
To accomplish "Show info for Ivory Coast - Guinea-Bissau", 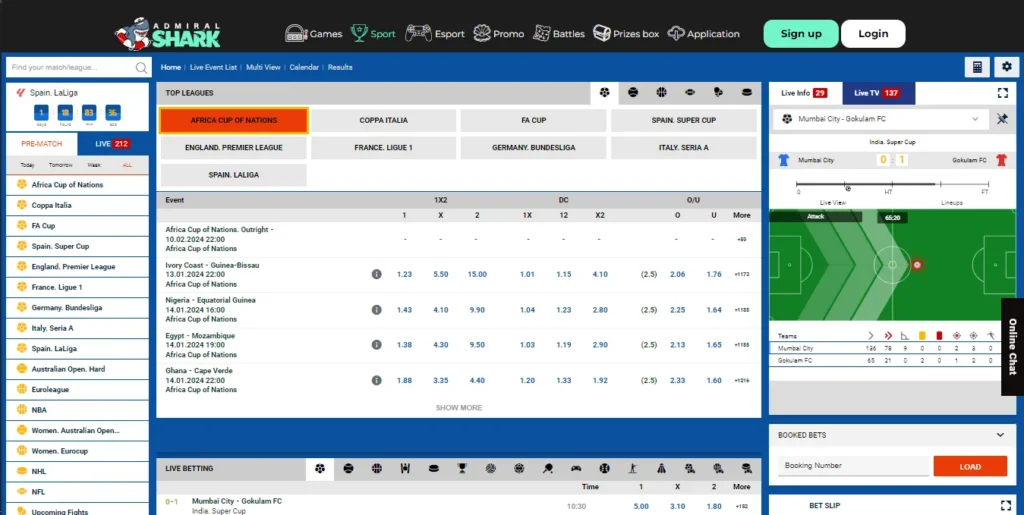I will click(x=376, y=274).
